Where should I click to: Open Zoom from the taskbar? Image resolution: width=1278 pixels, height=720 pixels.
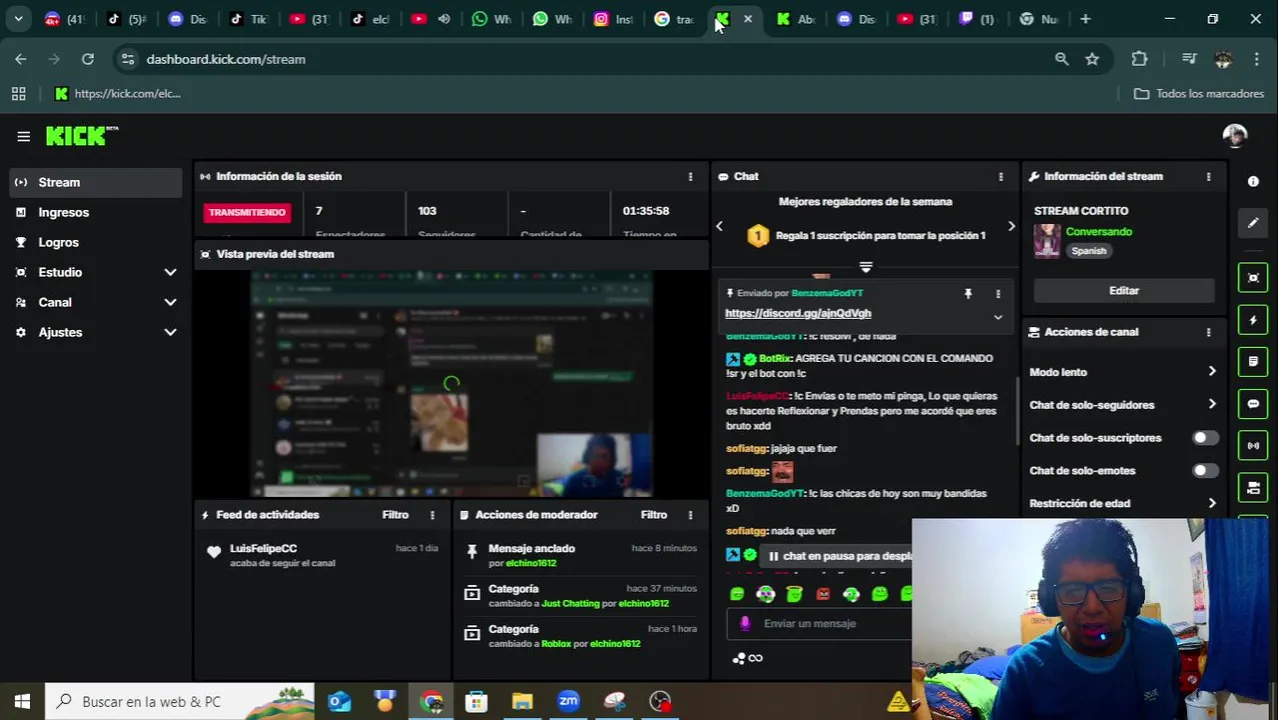coord(568,702)
